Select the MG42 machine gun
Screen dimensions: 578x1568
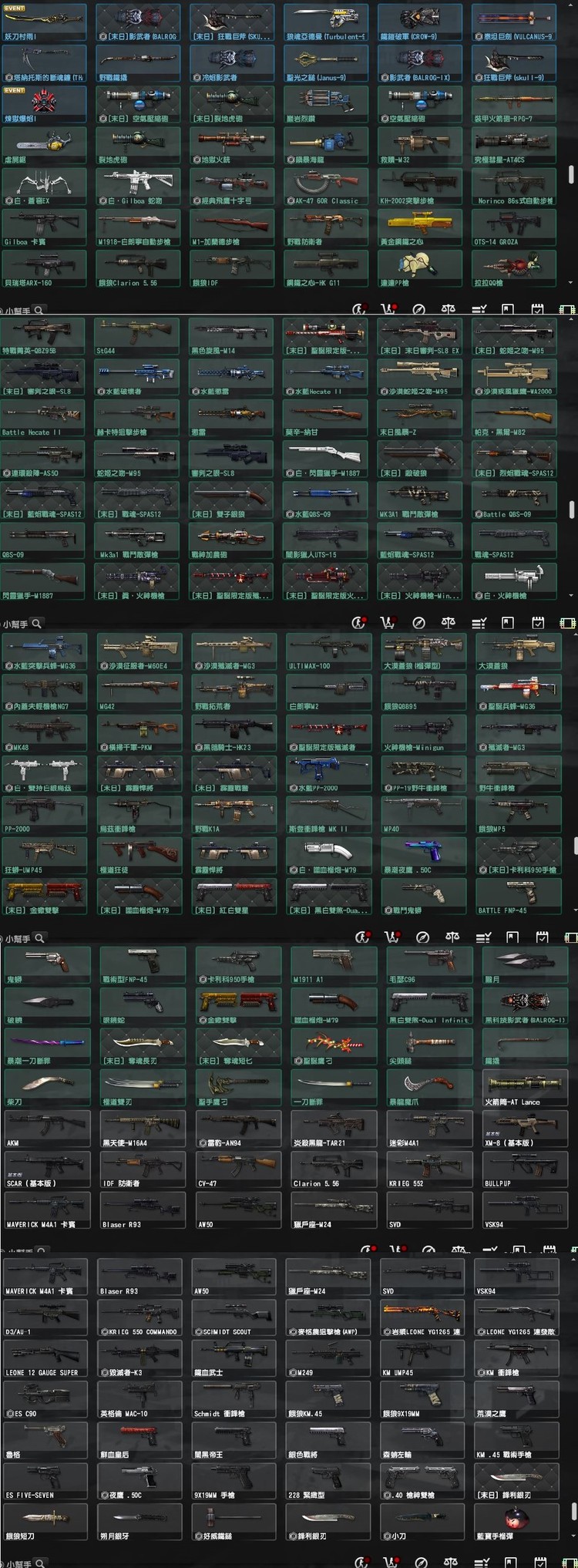click(139, 692)
